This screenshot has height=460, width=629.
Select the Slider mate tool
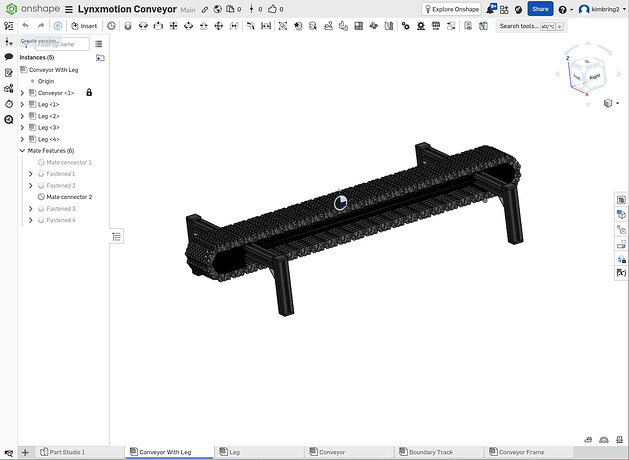pos(158,26)
